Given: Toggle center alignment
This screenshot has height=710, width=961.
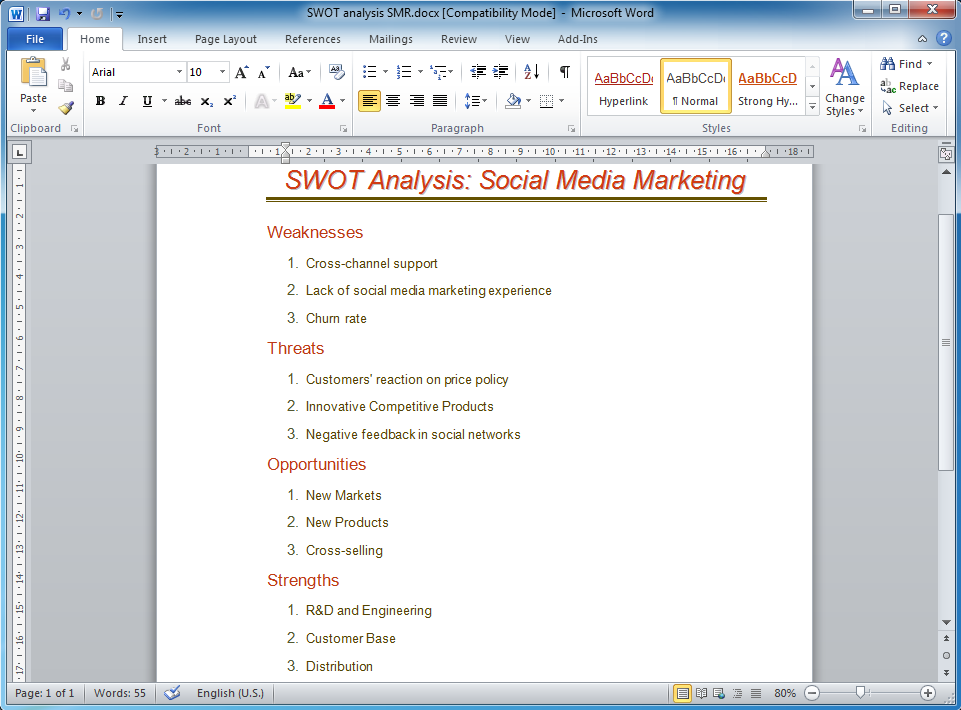Looking at the screenshot, I should pos(393,101).
